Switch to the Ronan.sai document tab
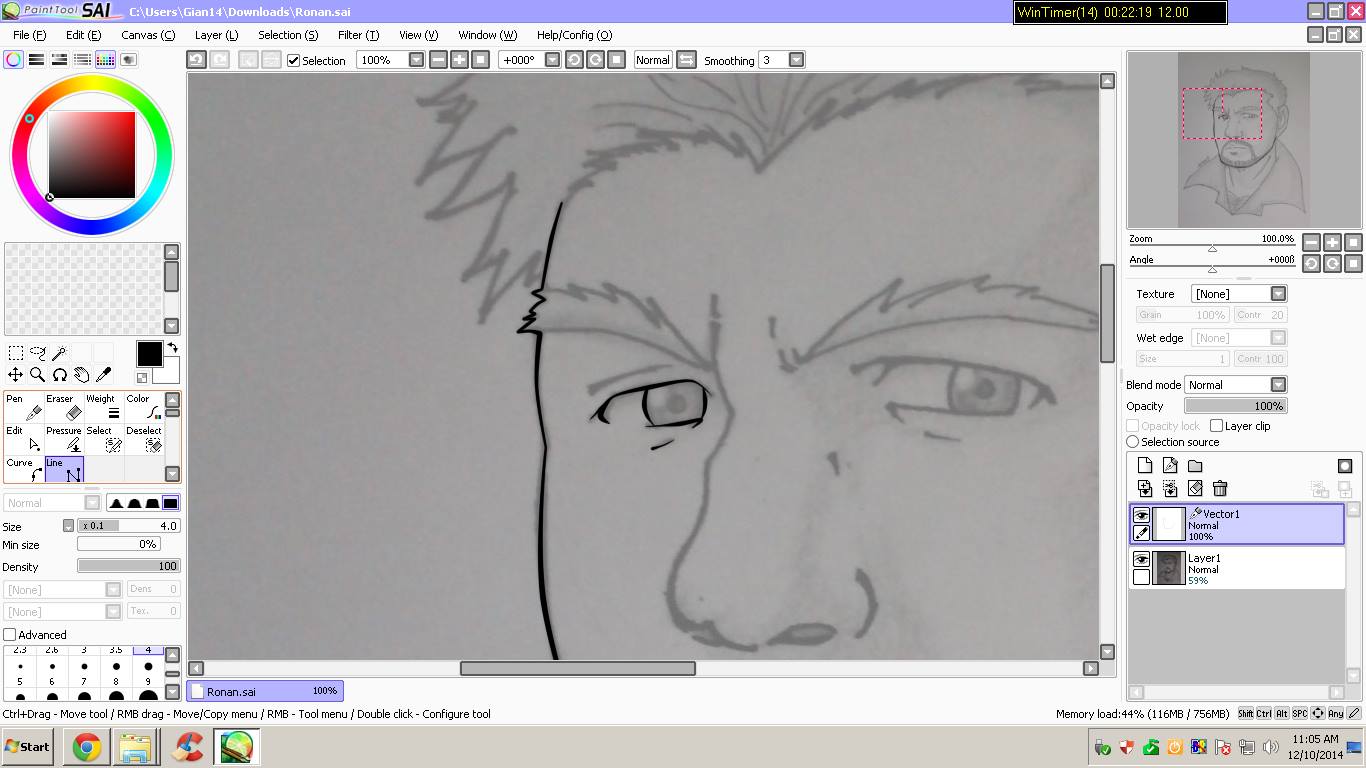The height and width of the screenshot is (768, 1366). [265, 691]
